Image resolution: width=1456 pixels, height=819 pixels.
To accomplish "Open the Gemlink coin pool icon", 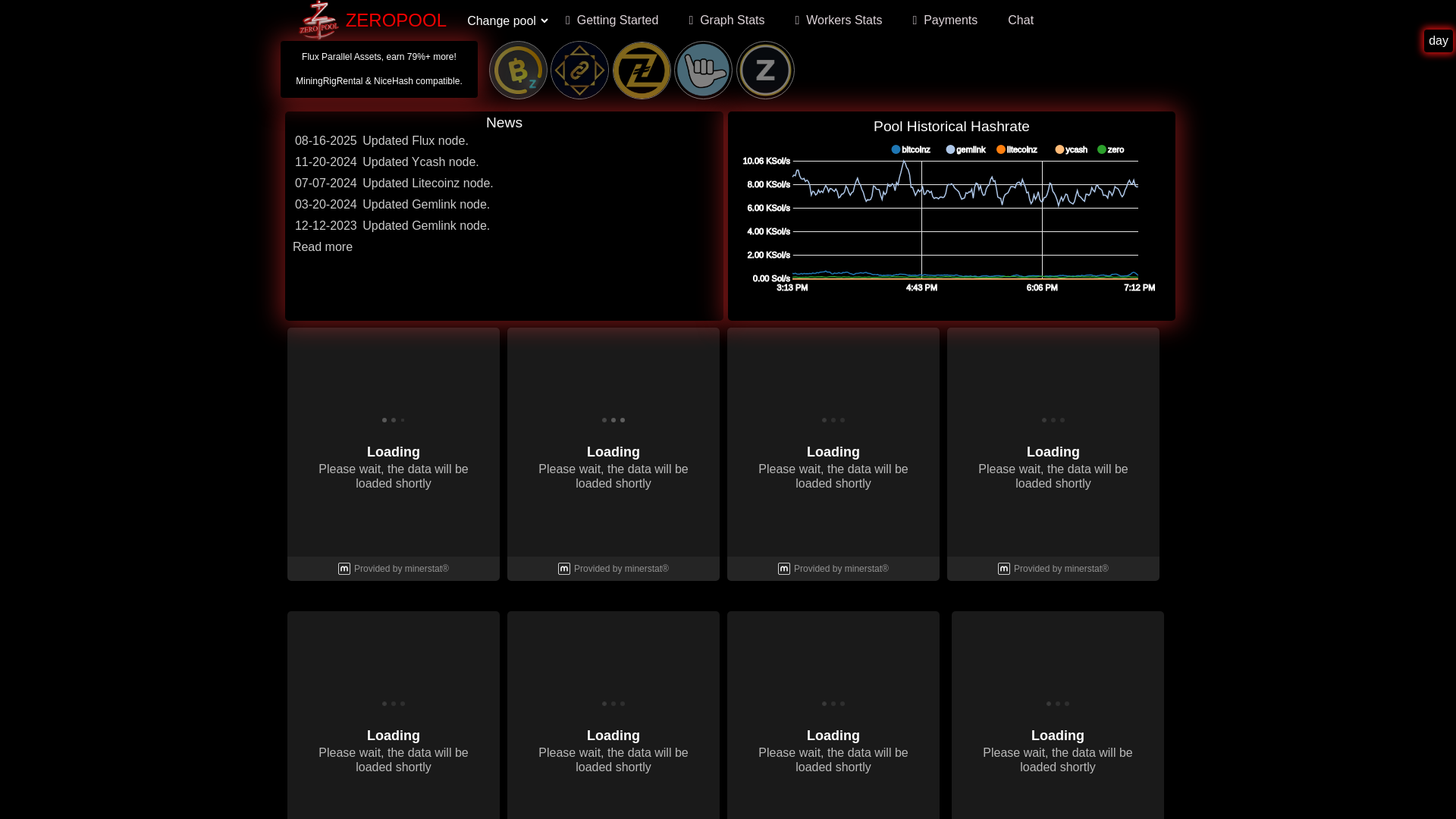I will (579, 70).
